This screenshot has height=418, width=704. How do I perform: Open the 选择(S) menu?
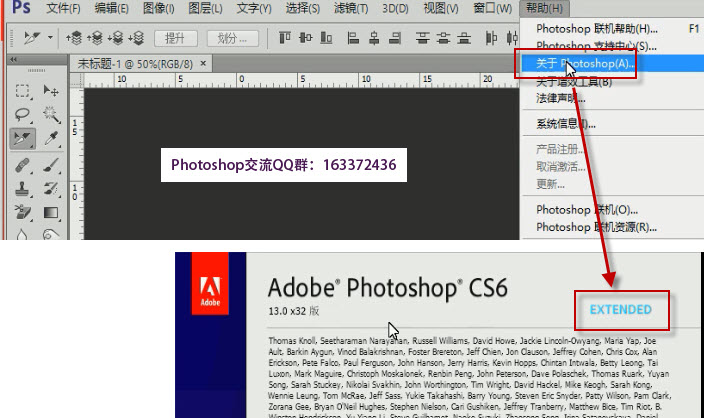click(303, 8)
